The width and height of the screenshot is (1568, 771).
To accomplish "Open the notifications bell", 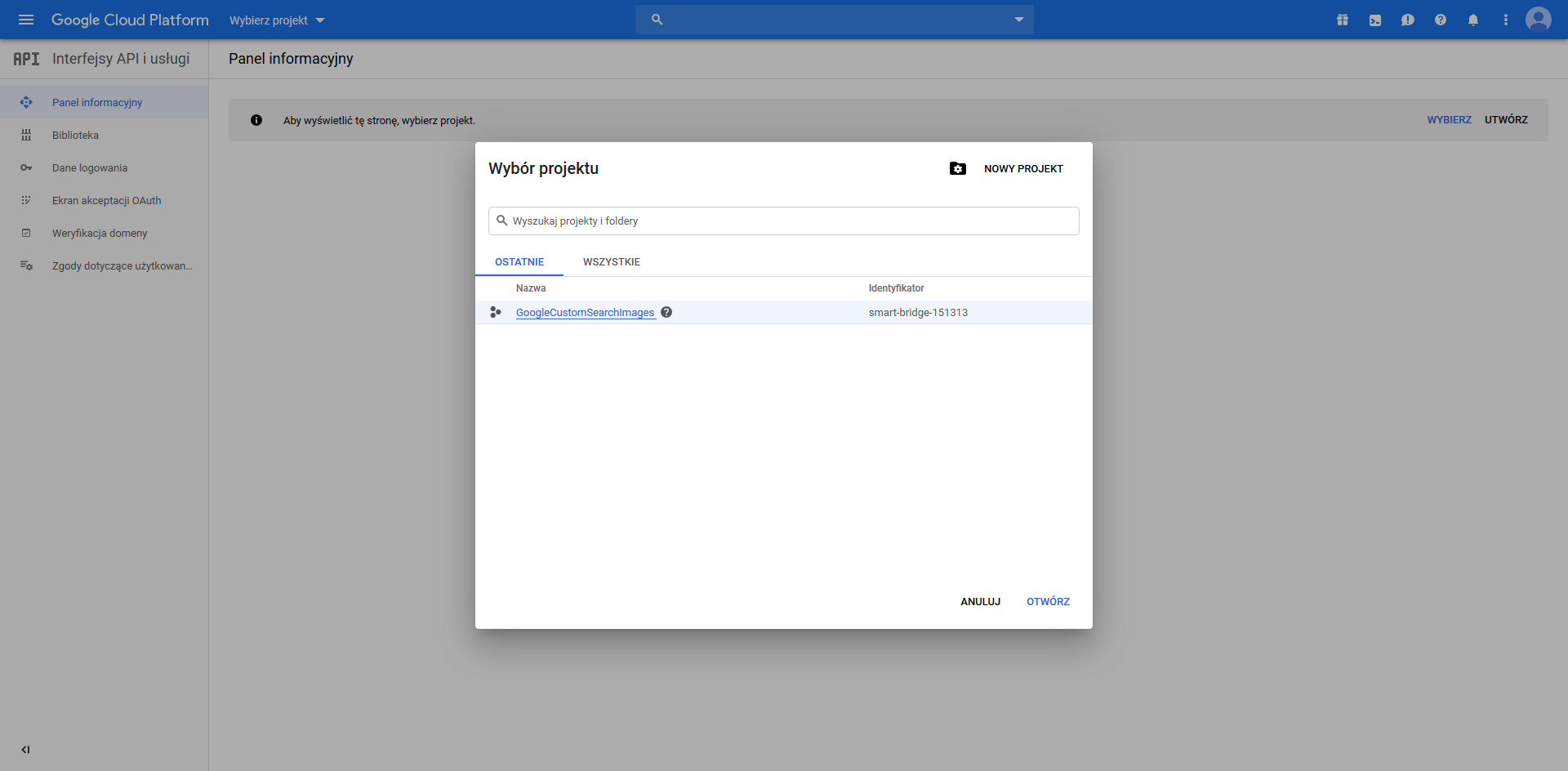I will (x=1473, y=20).
